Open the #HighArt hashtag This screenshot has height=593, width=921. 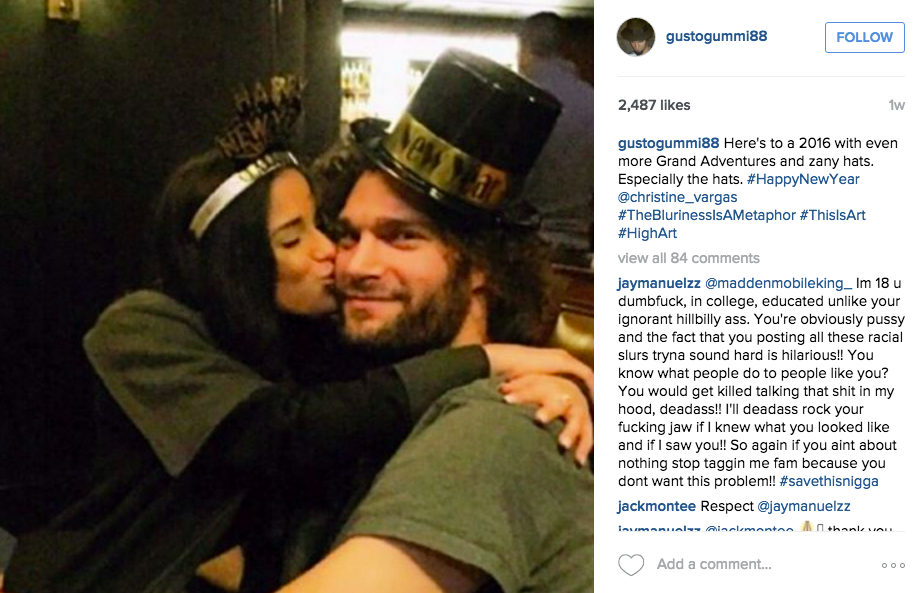[647, 233]
